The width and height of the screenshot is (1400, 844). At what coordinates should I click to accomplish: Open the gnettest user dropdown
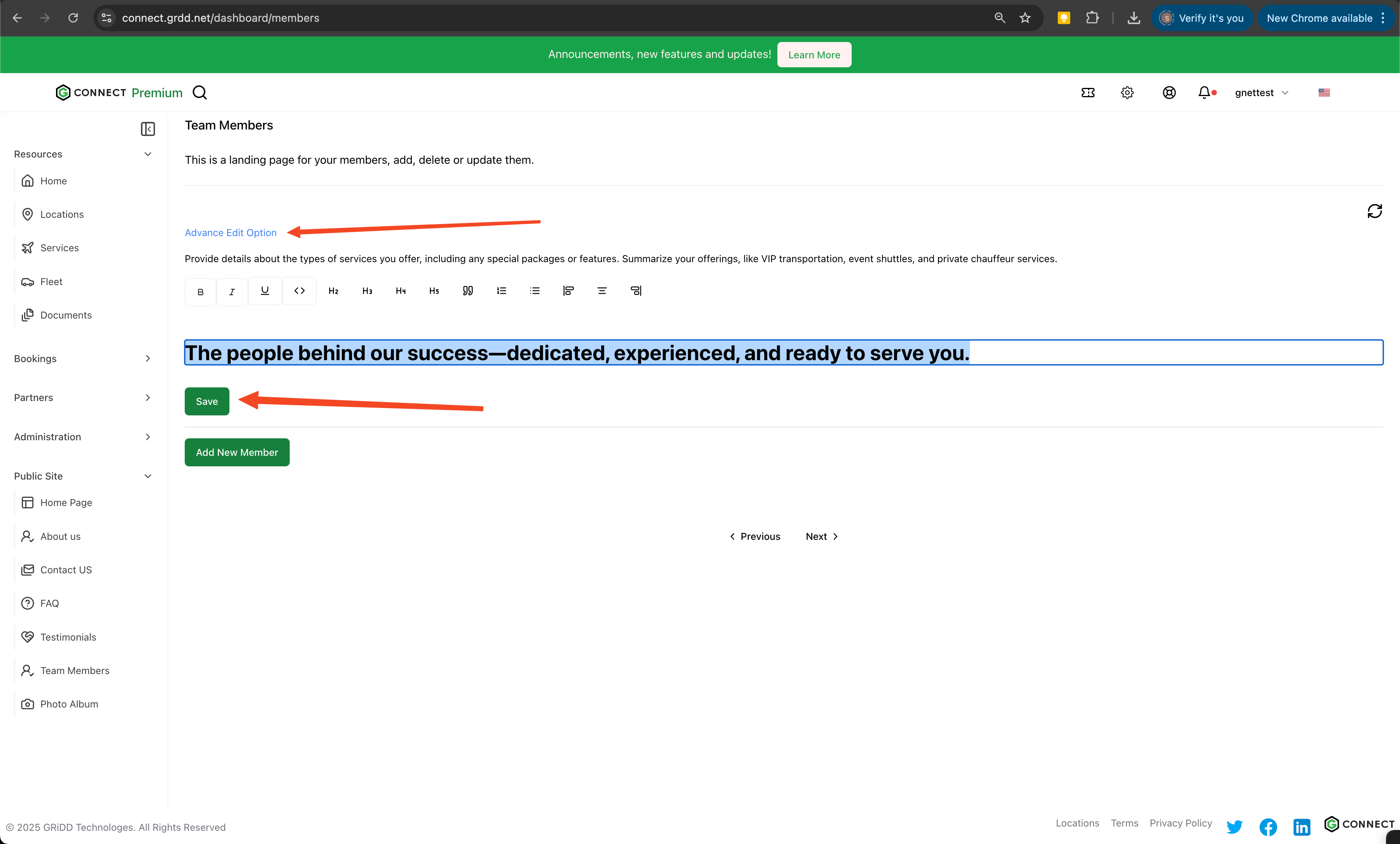click(x=1261, y=93)
